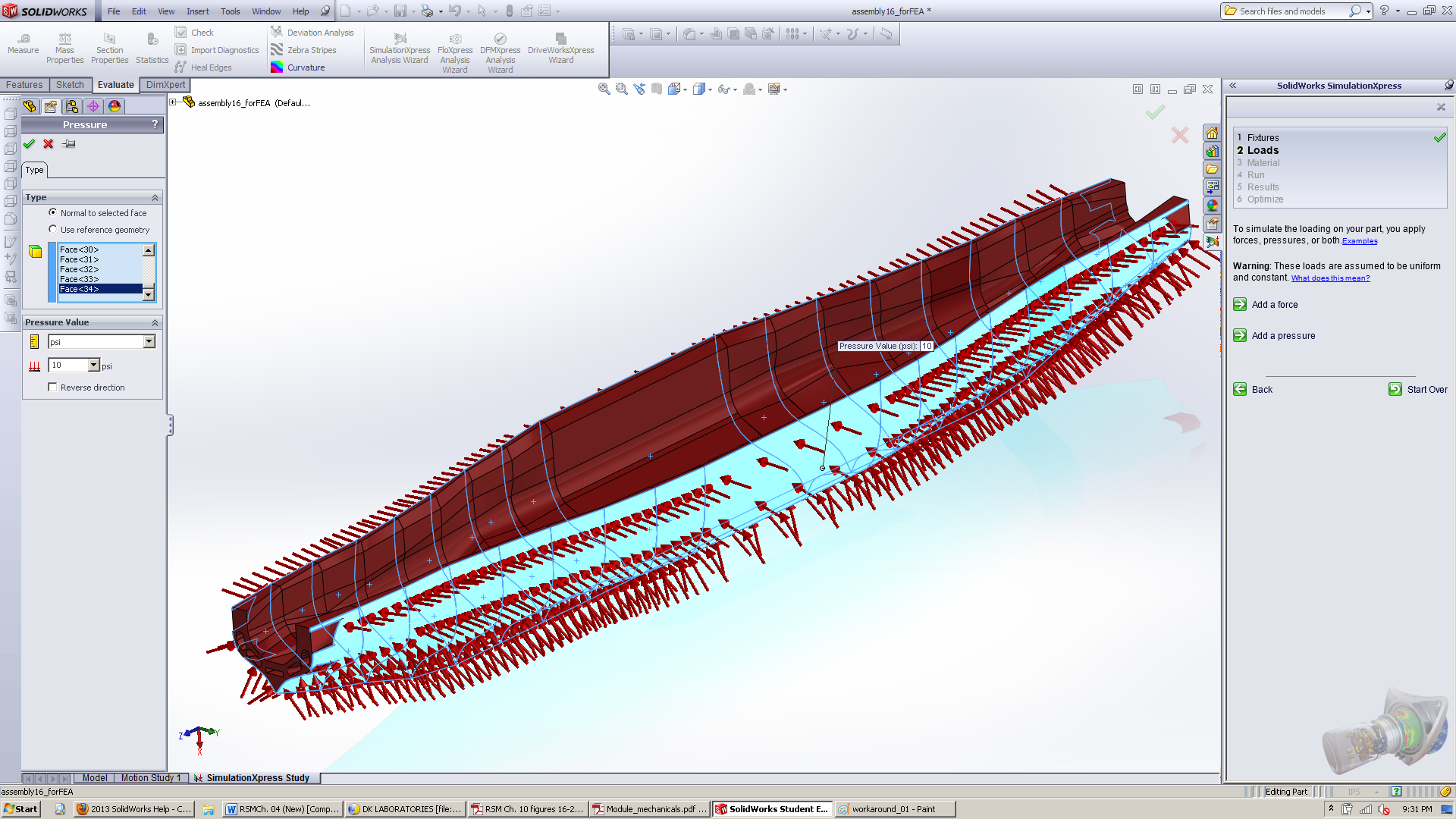Click Zoom to Fit icon

604,89
